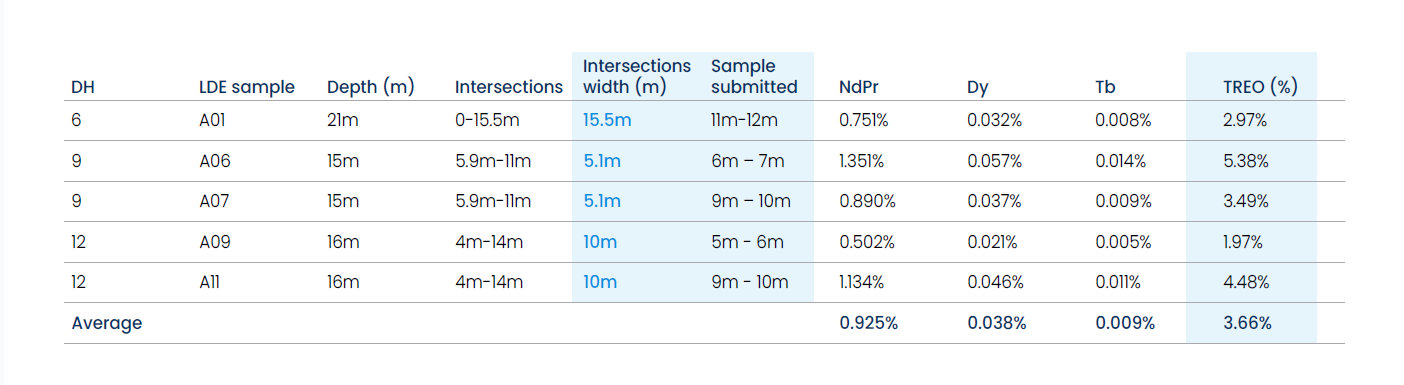Click the LDE sample column header
This screenshot has width=1404, height=385.
pos(247,87)
